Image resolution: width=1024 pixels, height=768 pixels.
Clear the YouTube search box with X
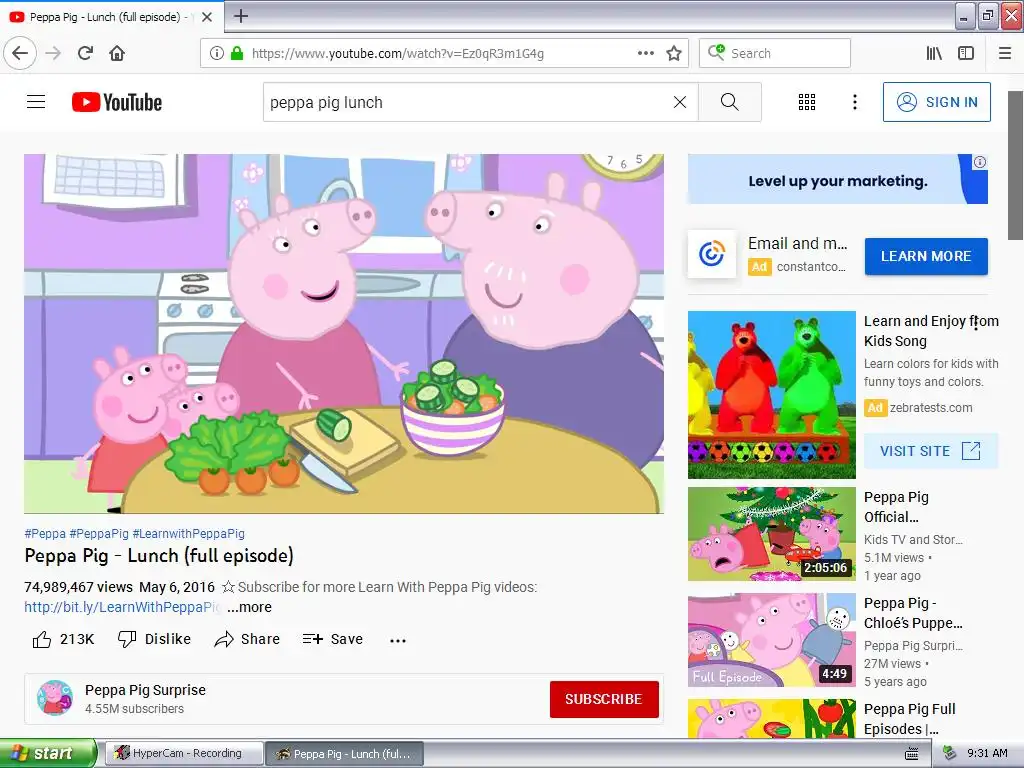coord(680,102)
